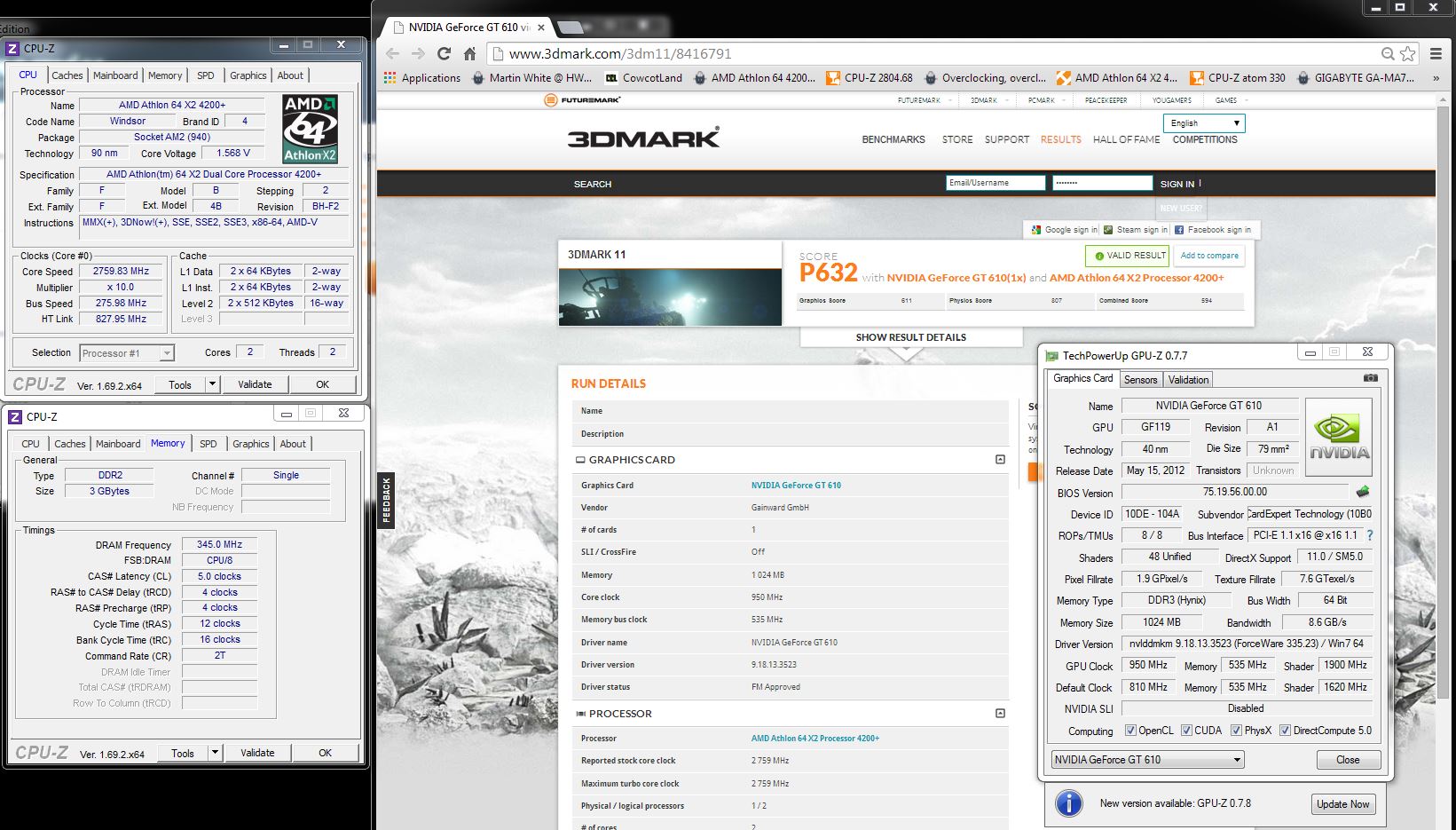Open the Sensors tab in GPU-Z
Viewport: 1456px width, 830px height.
pyautogui.click(x=1140, y=380)
